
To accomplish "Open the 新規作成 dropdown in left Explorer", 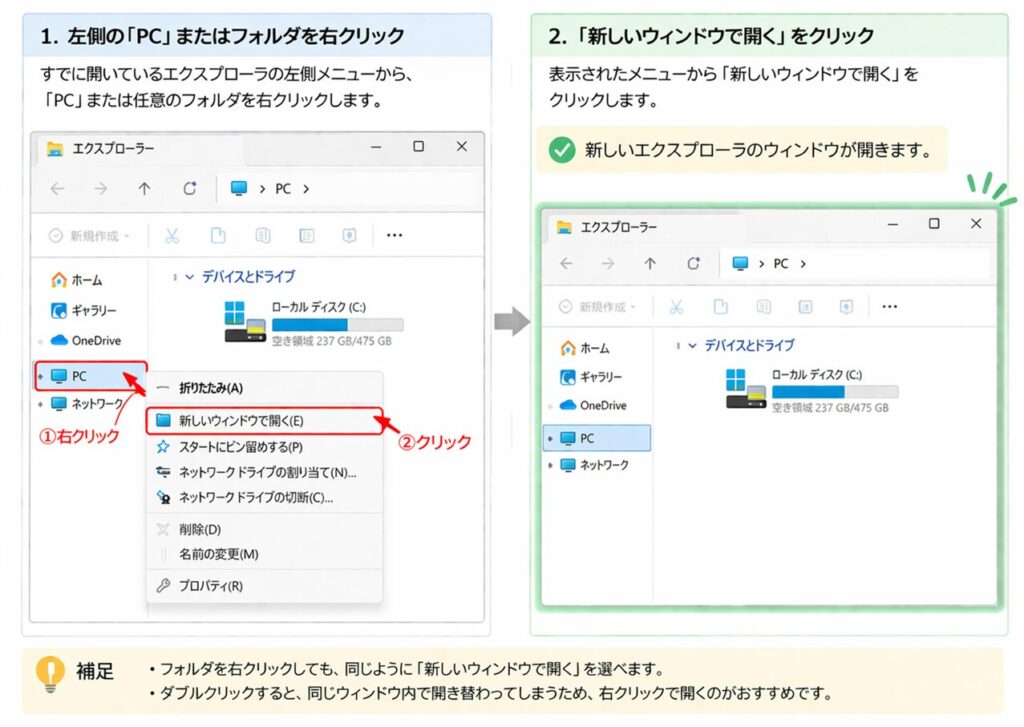I will tap(89, 236).
